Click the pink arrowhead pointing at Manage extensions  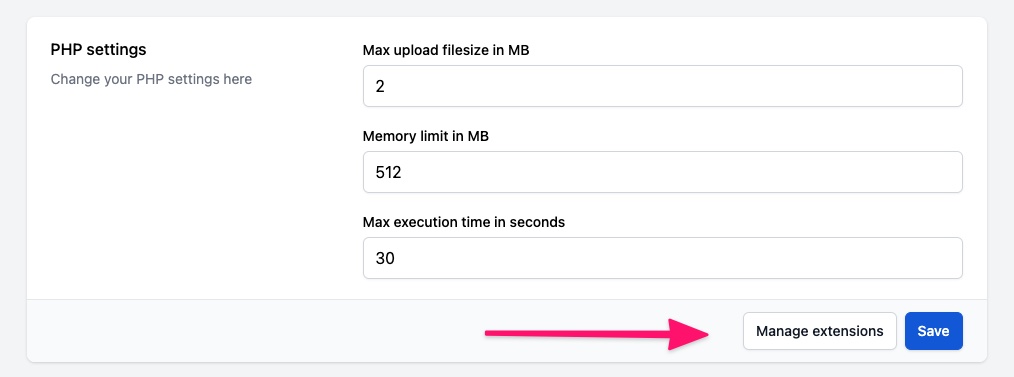[689, 334]
